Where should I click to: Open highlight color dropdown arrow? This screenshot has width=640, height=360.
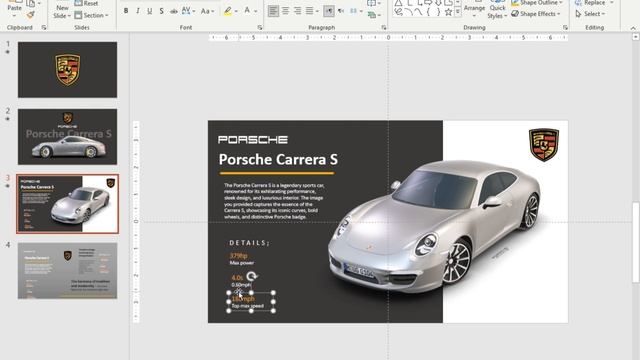[236, 11]
